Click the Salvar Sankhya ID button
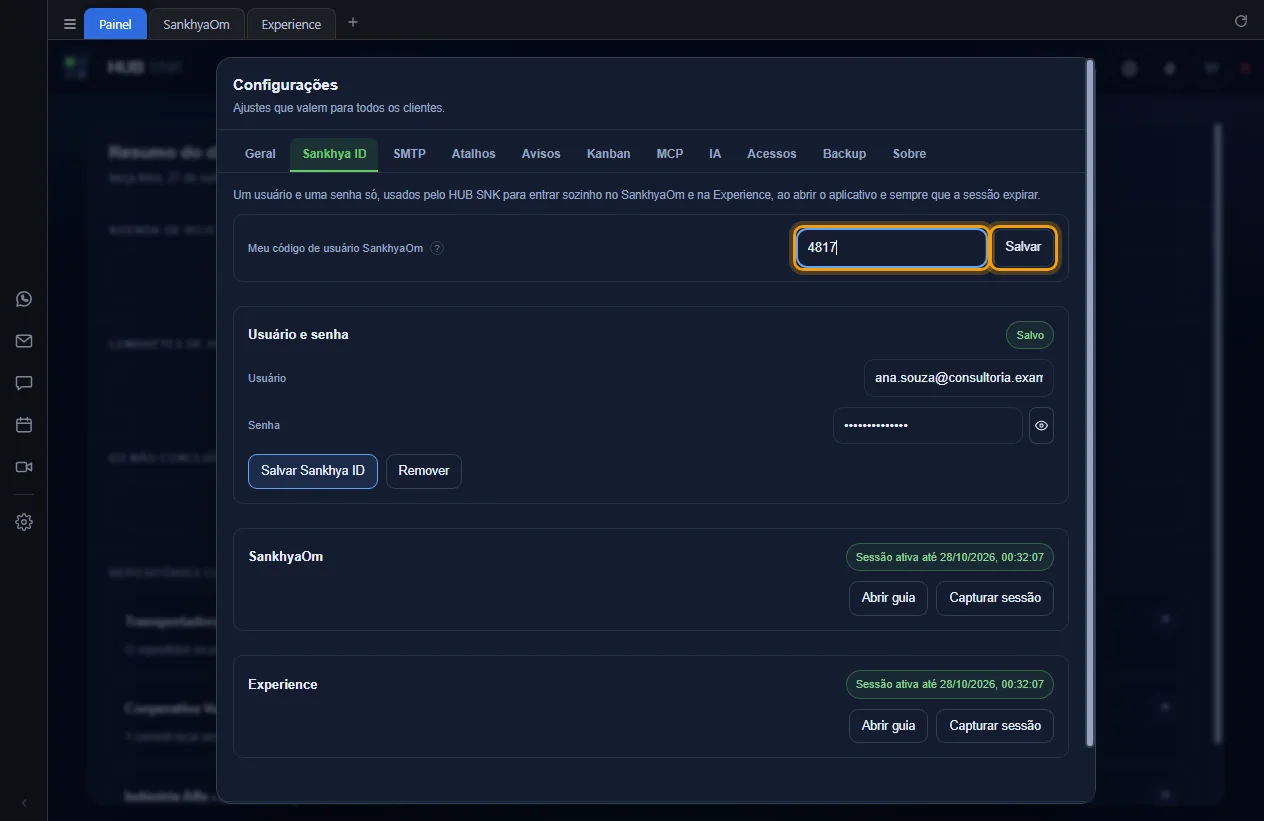 pos(313,470)
